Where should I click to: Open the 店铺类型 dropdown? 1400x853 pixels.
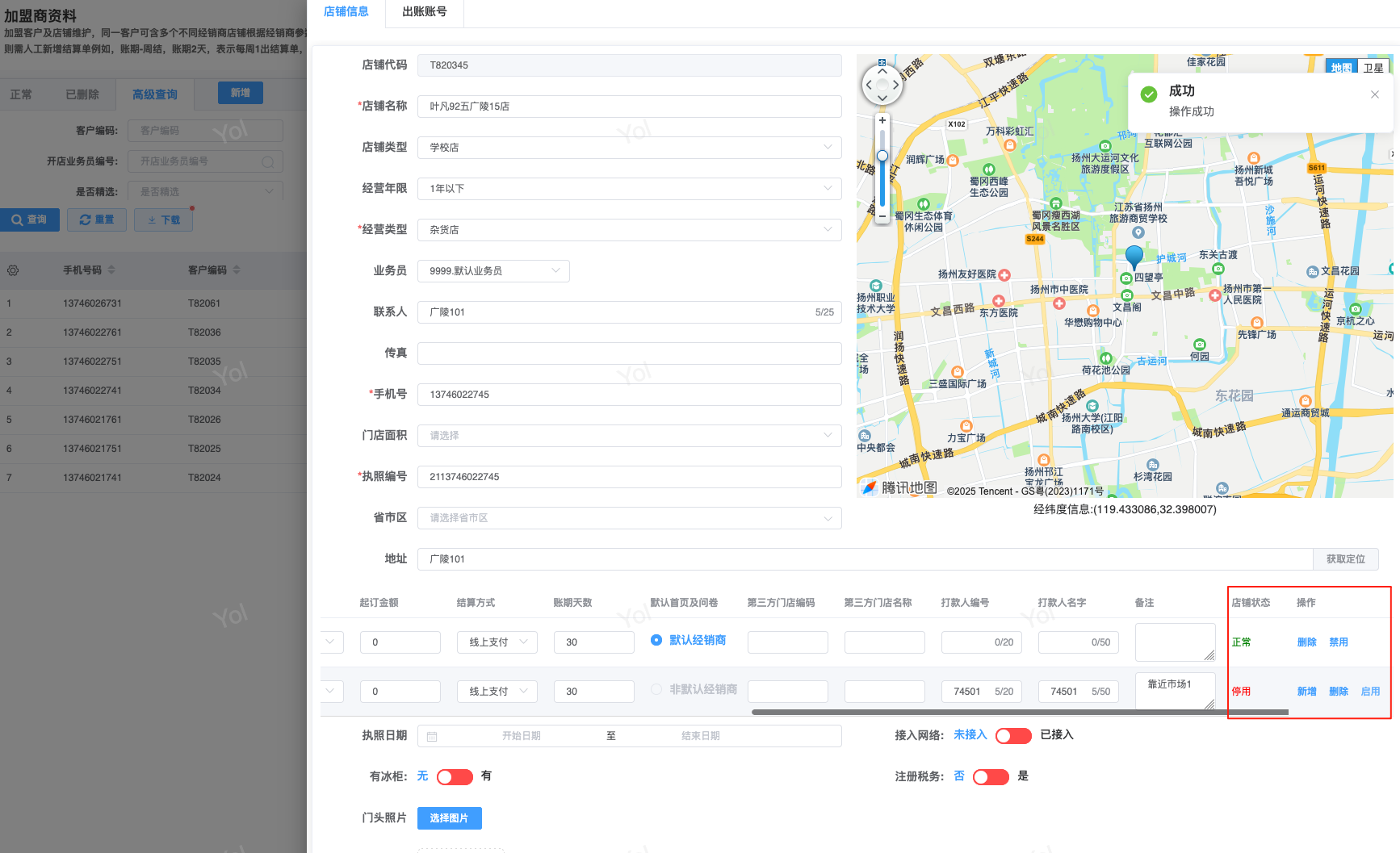tap(629, 148)
